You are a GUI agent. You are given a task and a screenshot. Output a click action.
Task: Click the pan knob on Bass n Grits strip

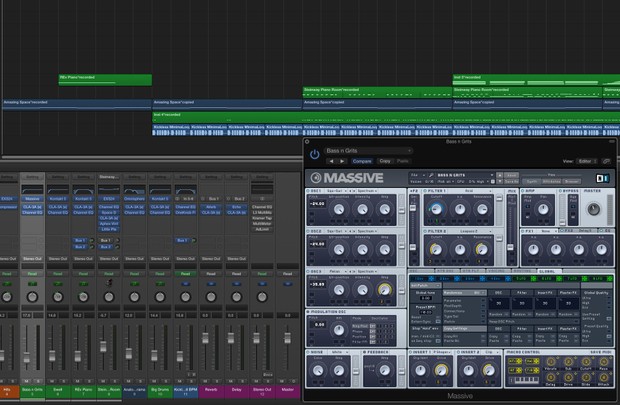32,297
